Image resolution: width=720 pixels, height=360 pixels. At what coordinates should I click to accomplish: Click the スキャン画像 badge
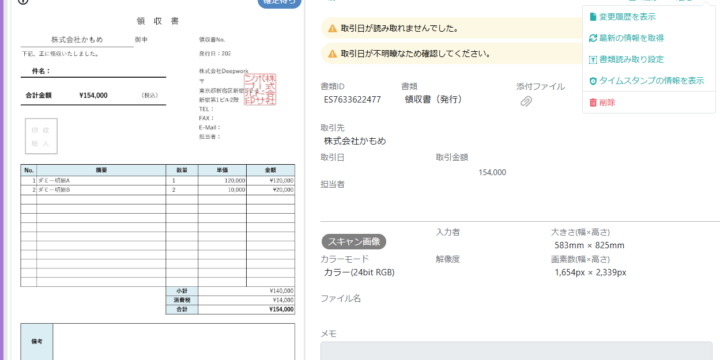354,242
